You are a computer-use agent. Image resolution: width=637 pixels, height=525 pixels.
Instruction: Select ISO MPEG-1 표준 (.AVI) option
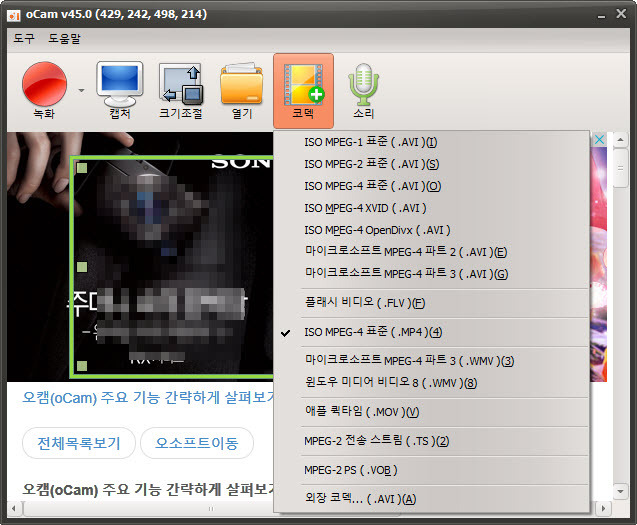click(x=370, y=142)
